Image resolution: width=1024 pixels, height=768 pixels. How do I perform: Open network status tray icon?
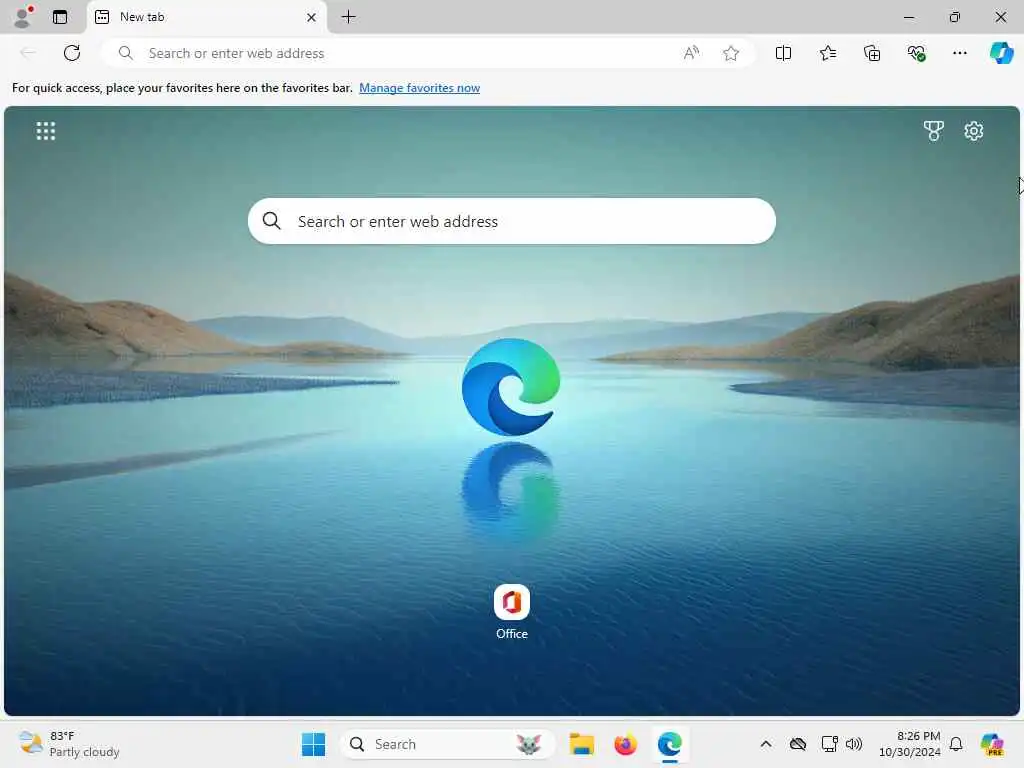click(829, 744)
